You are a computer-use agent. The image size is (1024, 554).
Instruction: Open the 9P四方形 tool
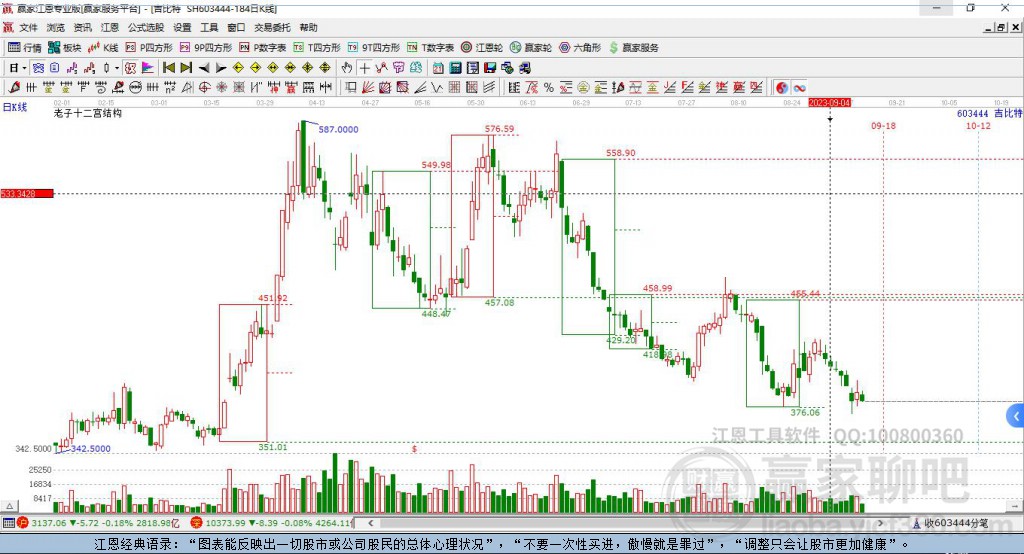[206, 48]
